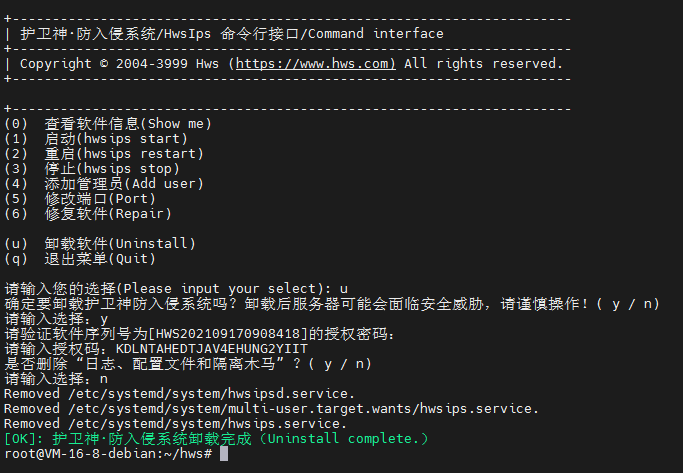
Task: Click the "查看软件信息(Show me)" menu option
Action: [x=108, y=123]
